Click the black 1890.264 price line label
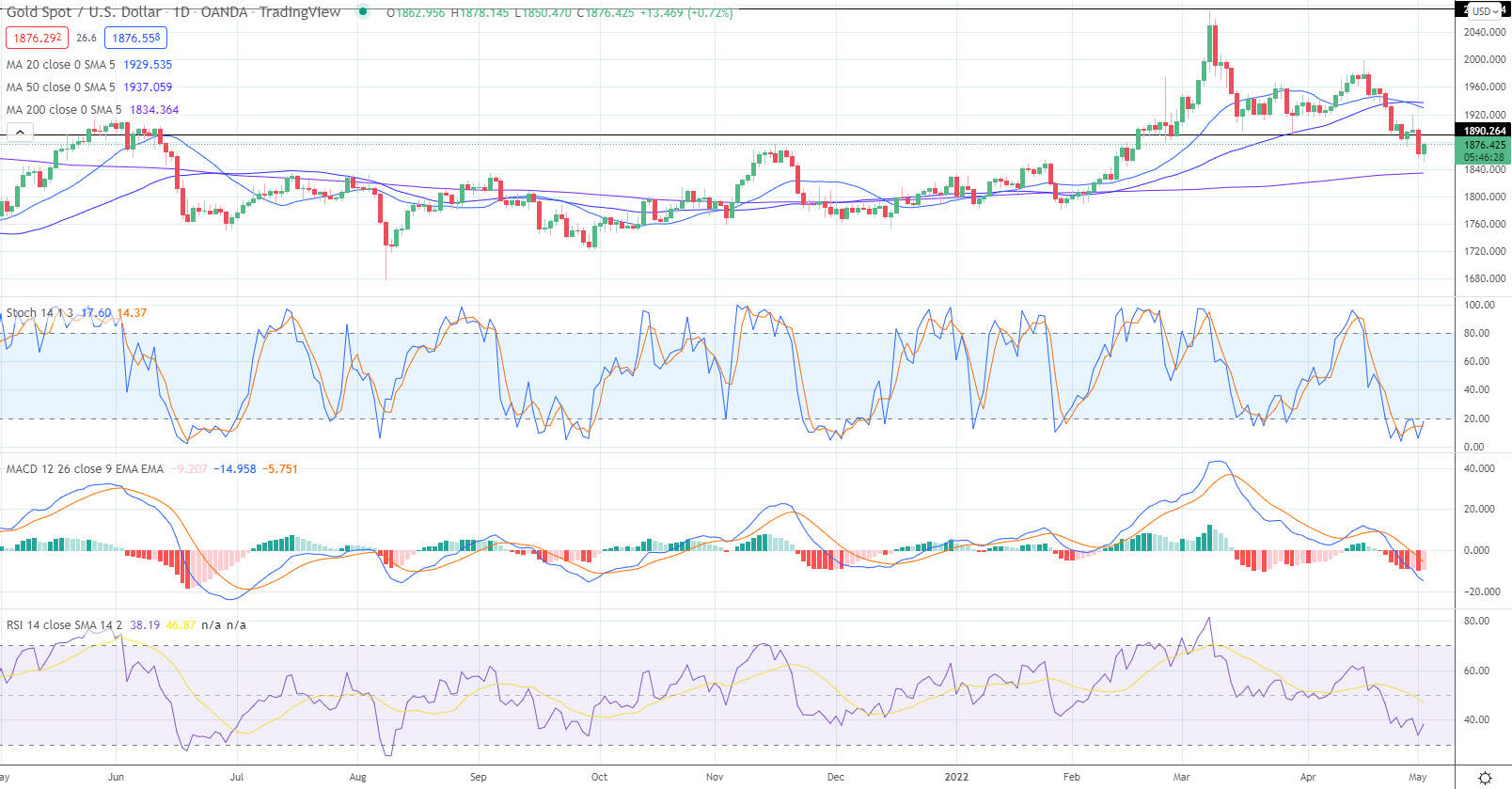 click(1483, 131)
